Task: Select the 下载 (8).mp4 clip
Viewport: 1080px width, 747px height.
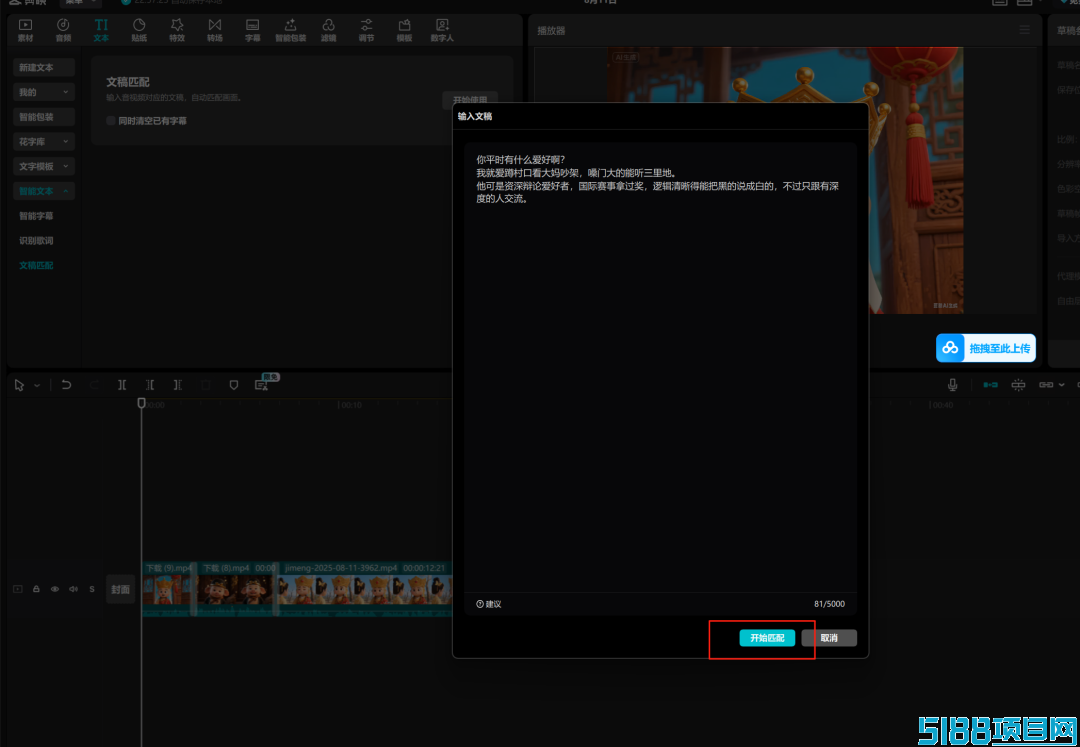Action: click(237, 589)
